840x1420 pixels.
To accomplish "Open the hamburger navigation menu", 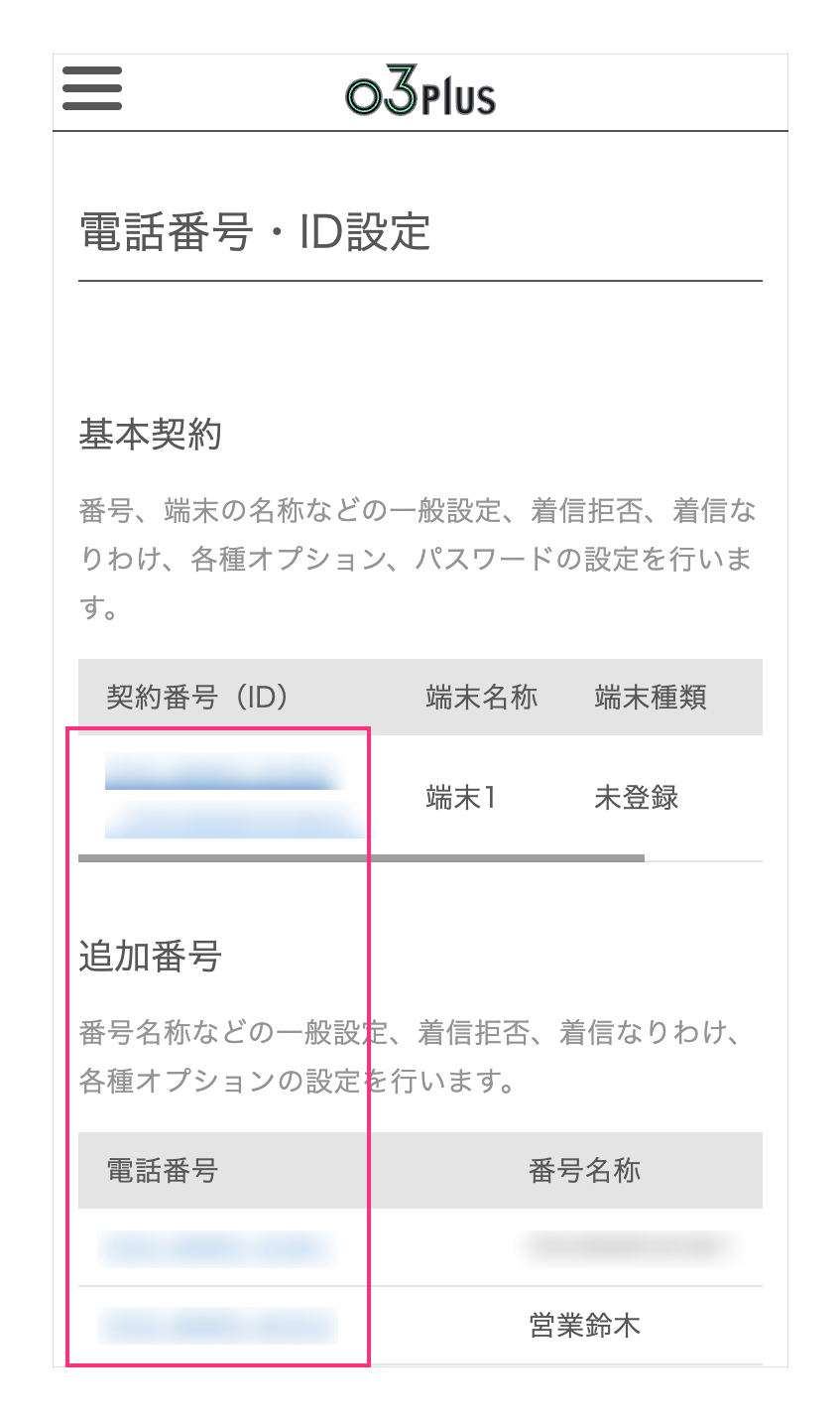I will [x=91, y=89].
